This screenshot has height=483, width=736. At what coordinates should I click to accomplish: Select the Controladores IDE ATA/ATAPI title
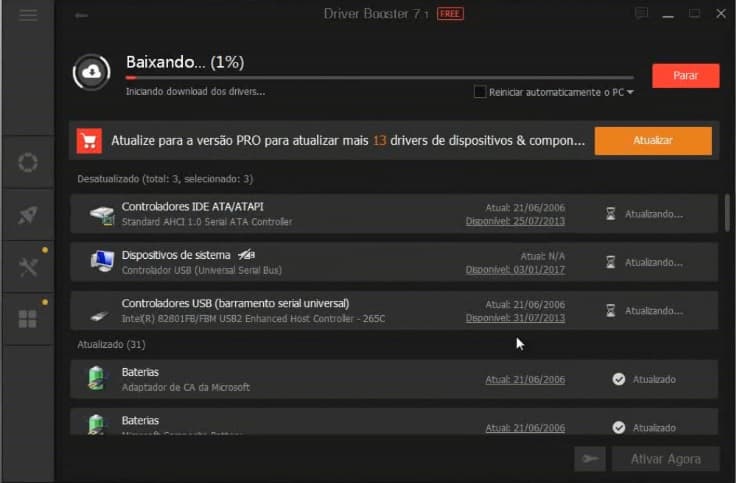[x=192, y=207]
